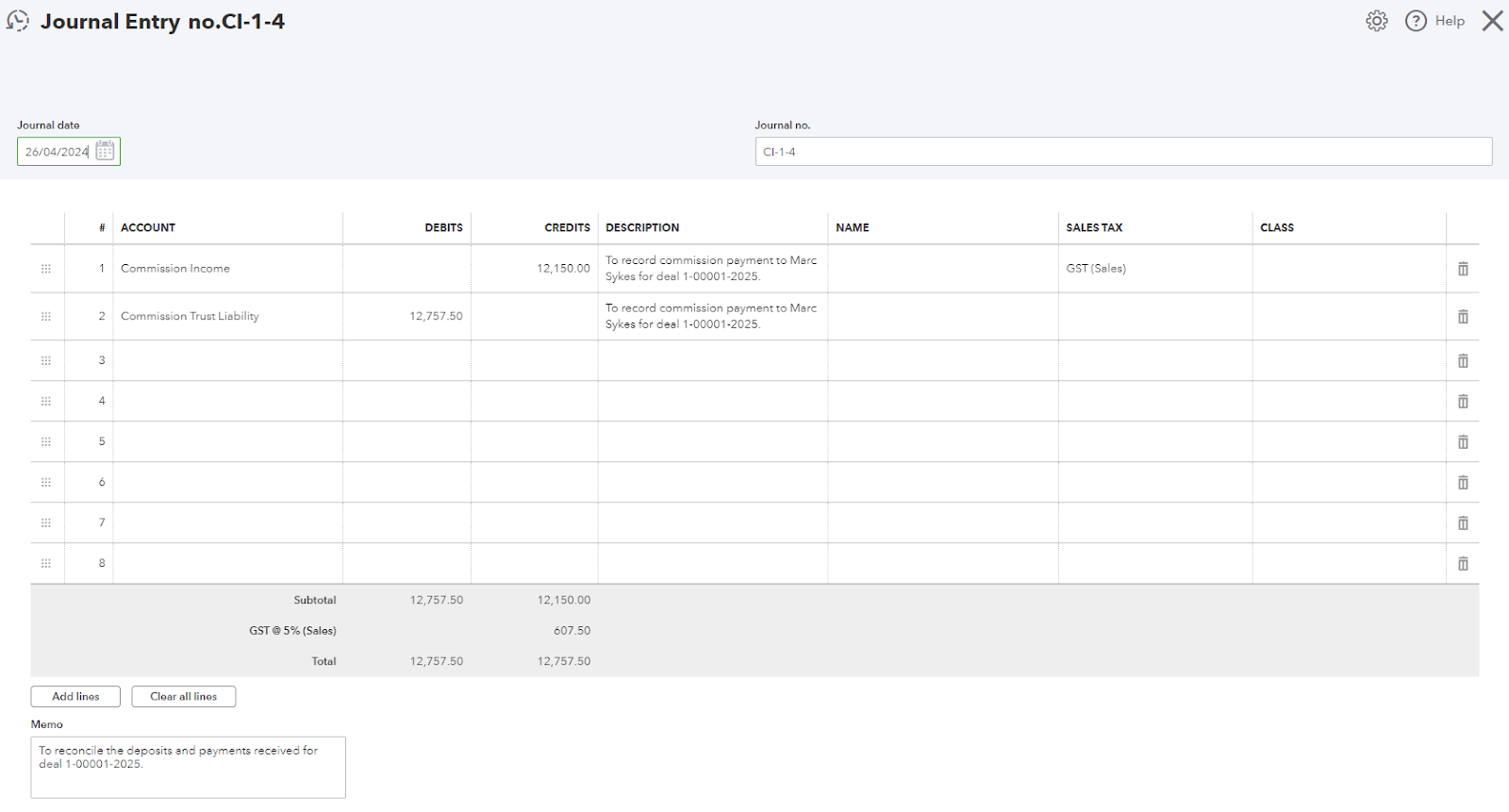The image size is (1509, 812).
Task: Delete empty line 6 with trash icon
Action: (1463, 483)
